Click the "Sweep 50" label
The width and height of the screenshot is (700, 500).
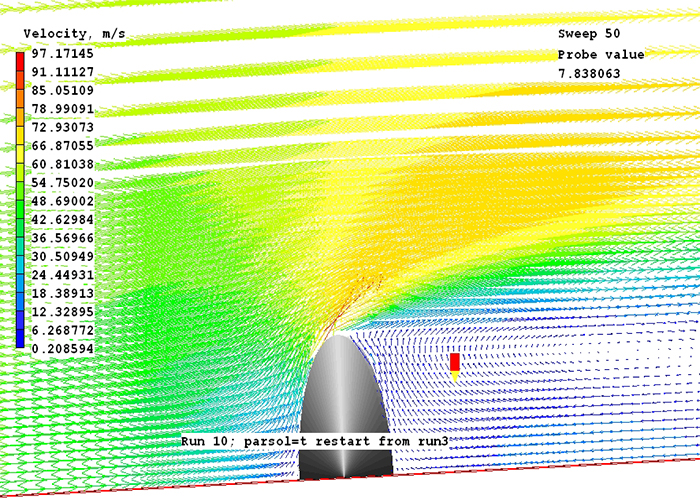click(x=591, y=34)
